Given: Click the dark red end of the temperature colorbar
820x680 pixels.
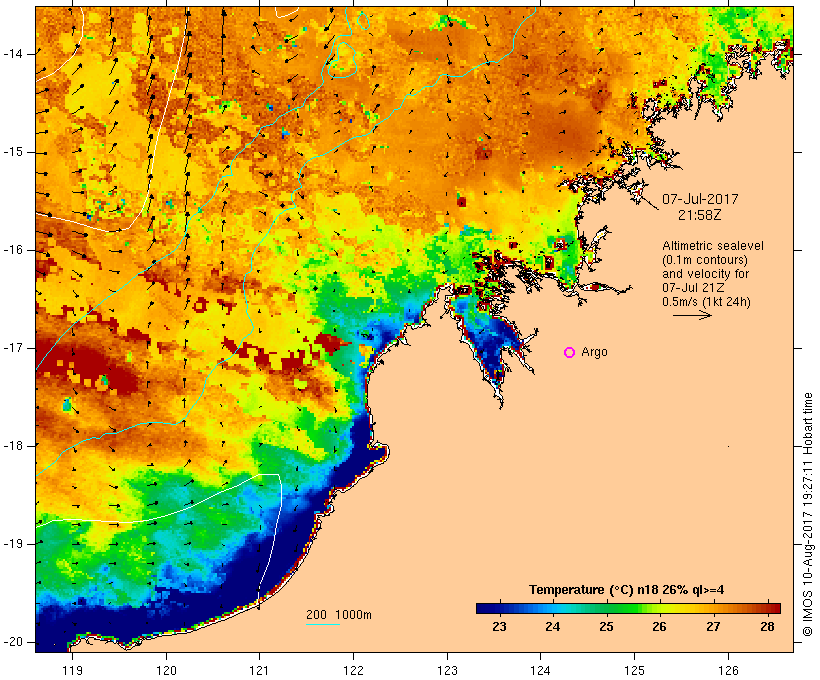Looking at the screenshot, I should point(776,608).
